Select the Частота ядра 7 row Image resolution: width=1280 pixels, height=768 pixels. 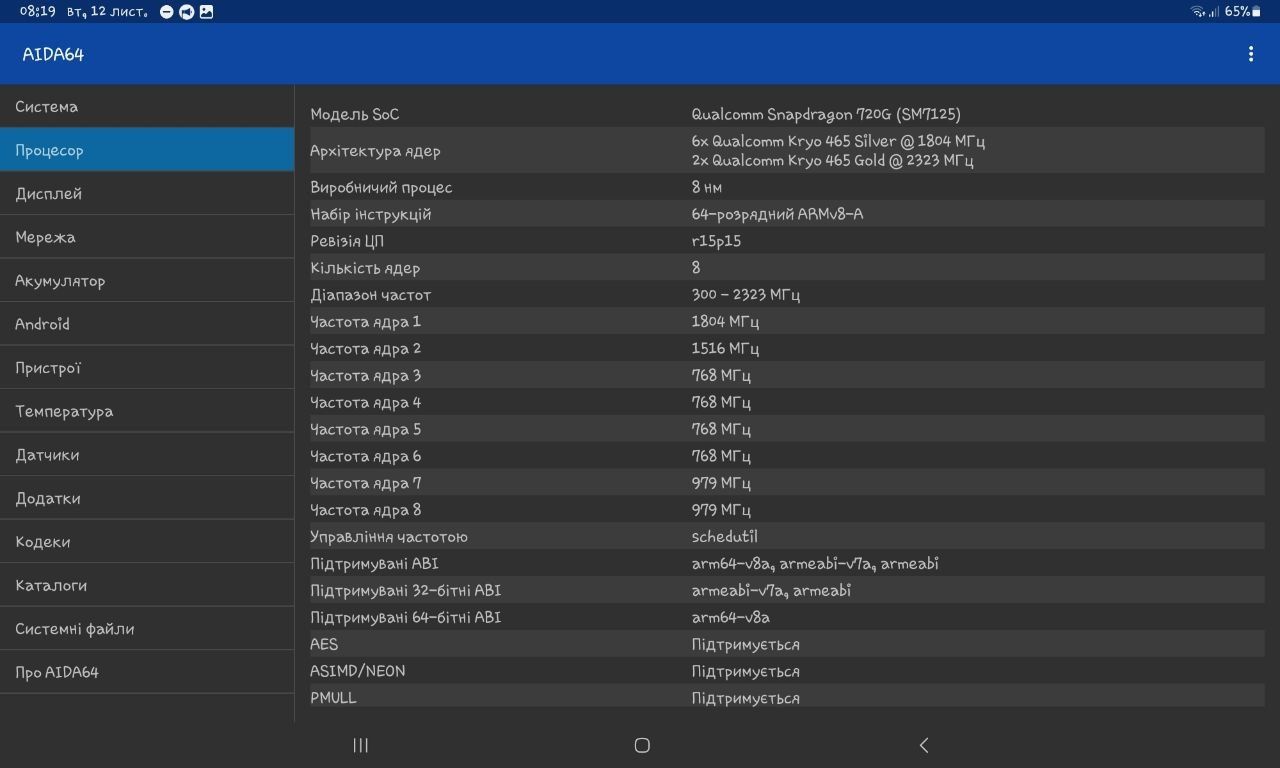785,483
